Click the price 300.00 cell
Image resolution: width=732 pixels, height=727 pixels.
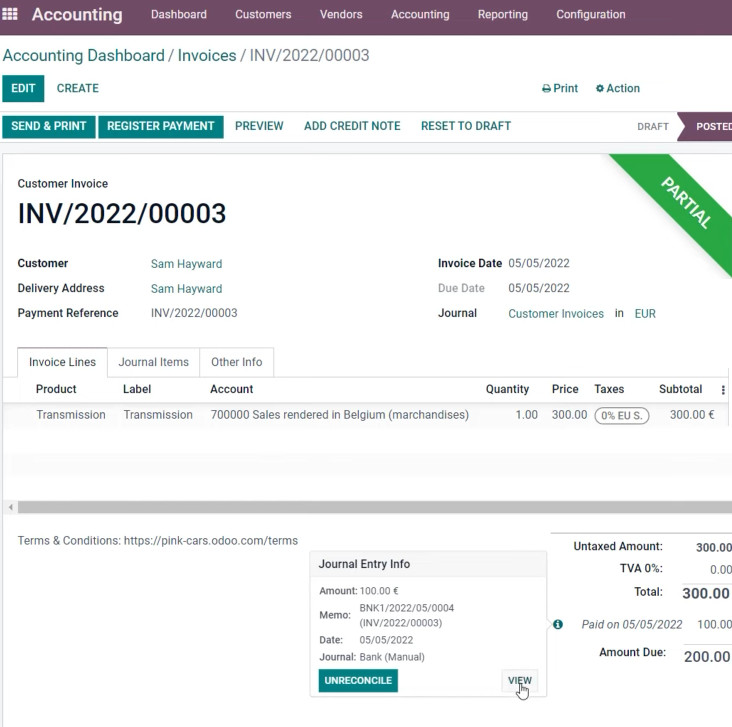pos(570,415)
